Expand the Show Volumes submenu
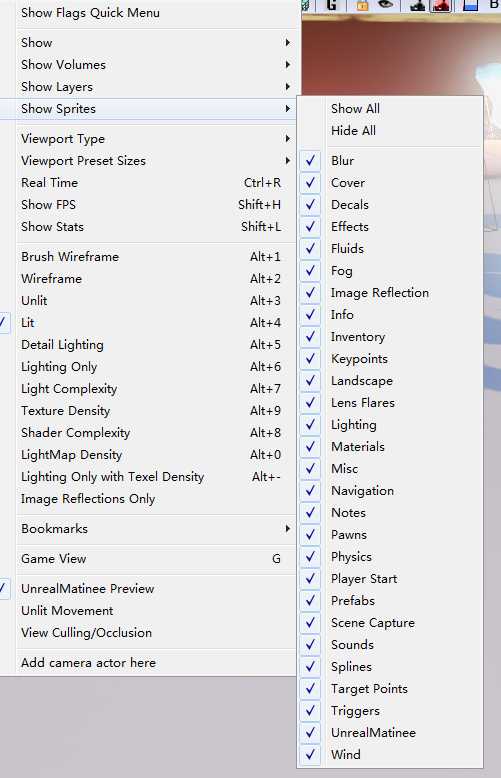Image resolution: width=501 pixels, height=778 pixels. click(x=156, y=65)
